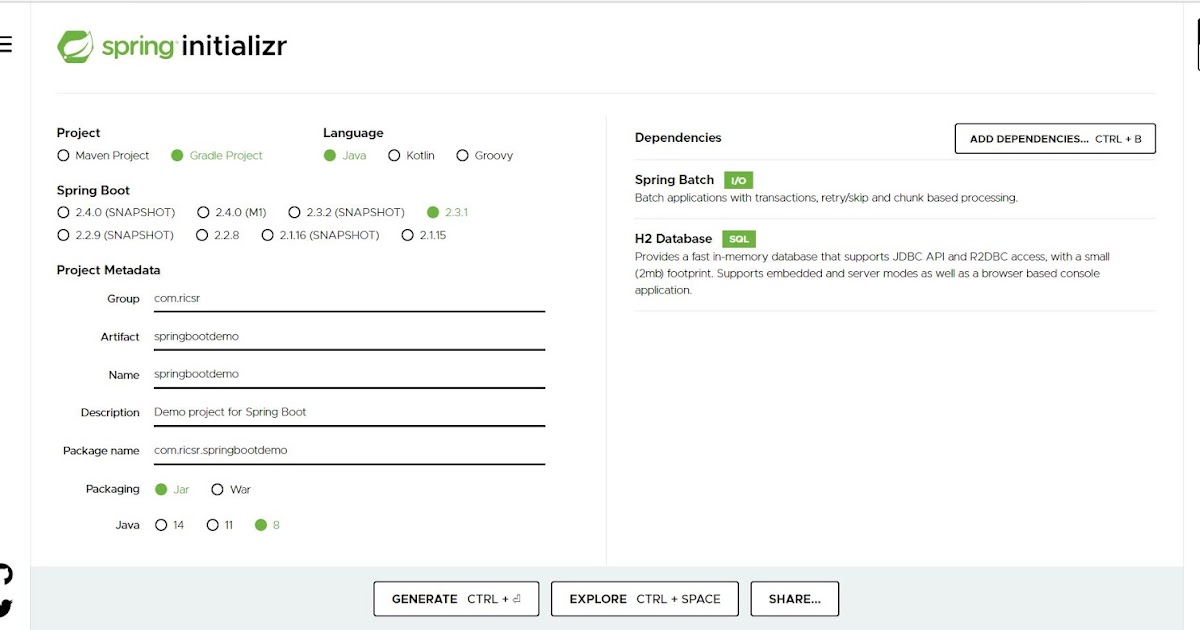Viewport: 1200px width, 630px height.
Task: Select Java version 11
Action: click(x=213, y=524)
